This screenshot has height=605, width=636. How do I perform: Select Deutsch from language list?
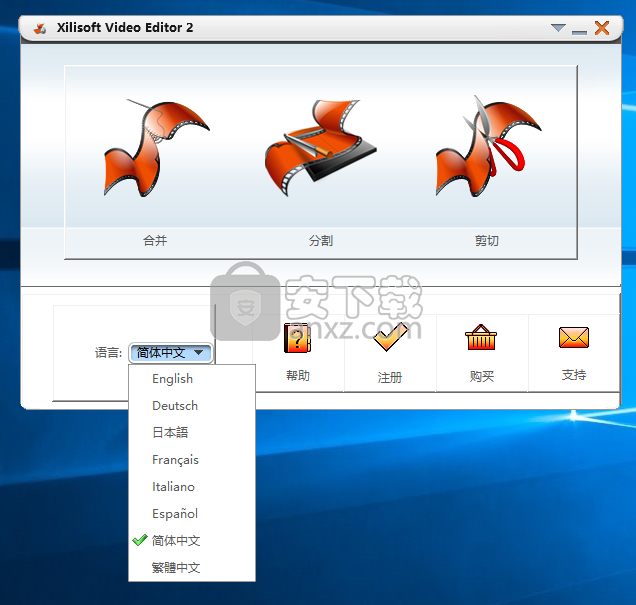[192, 406]
